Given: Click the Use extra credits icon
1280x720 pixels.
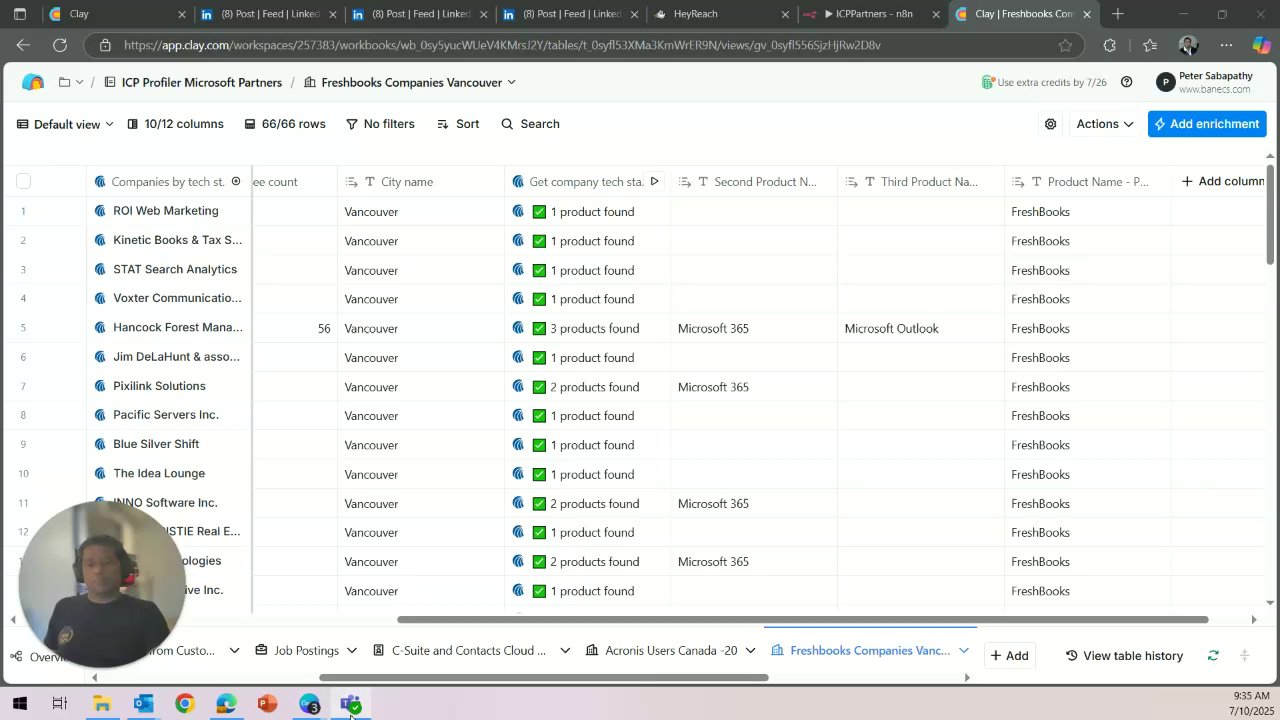Looking at the screenshot, I should 987,82.
